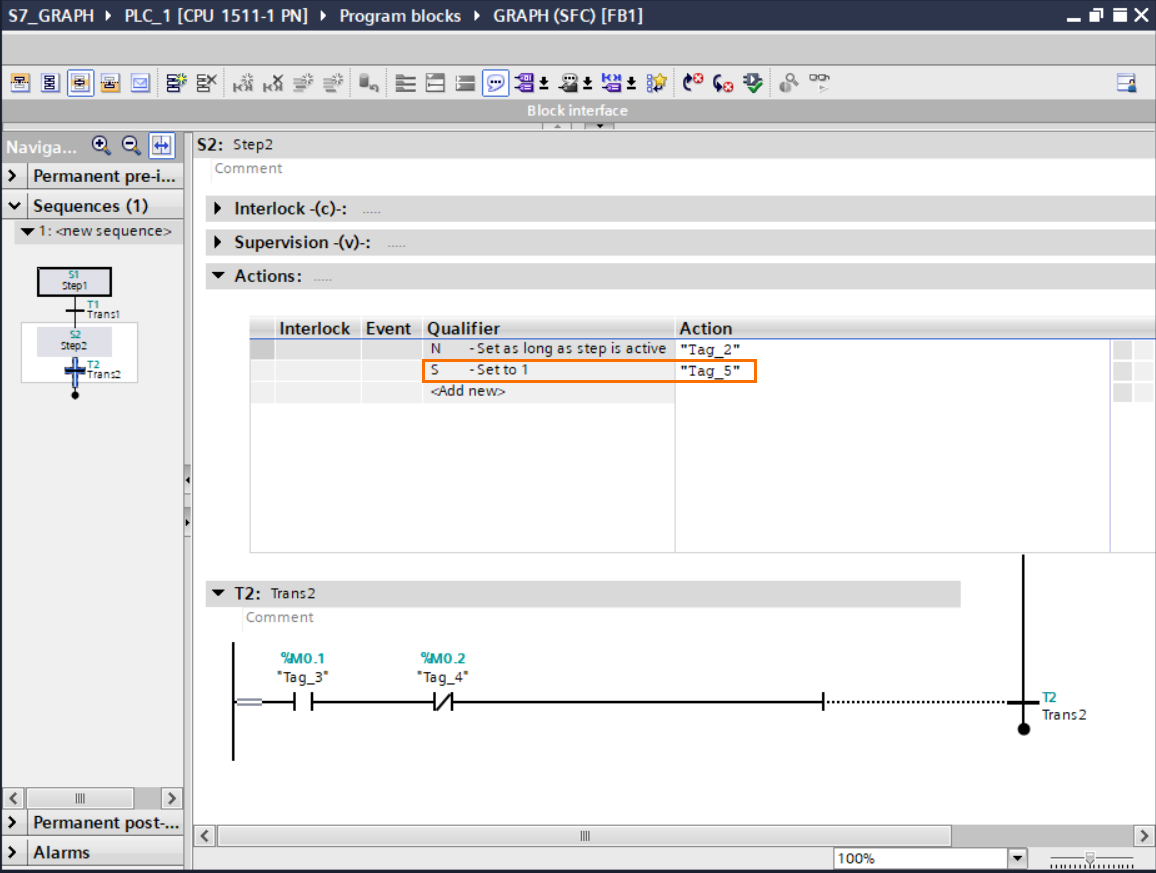
Task: Select the S2 Step2 box in navigation
Action: click(74, 341)
